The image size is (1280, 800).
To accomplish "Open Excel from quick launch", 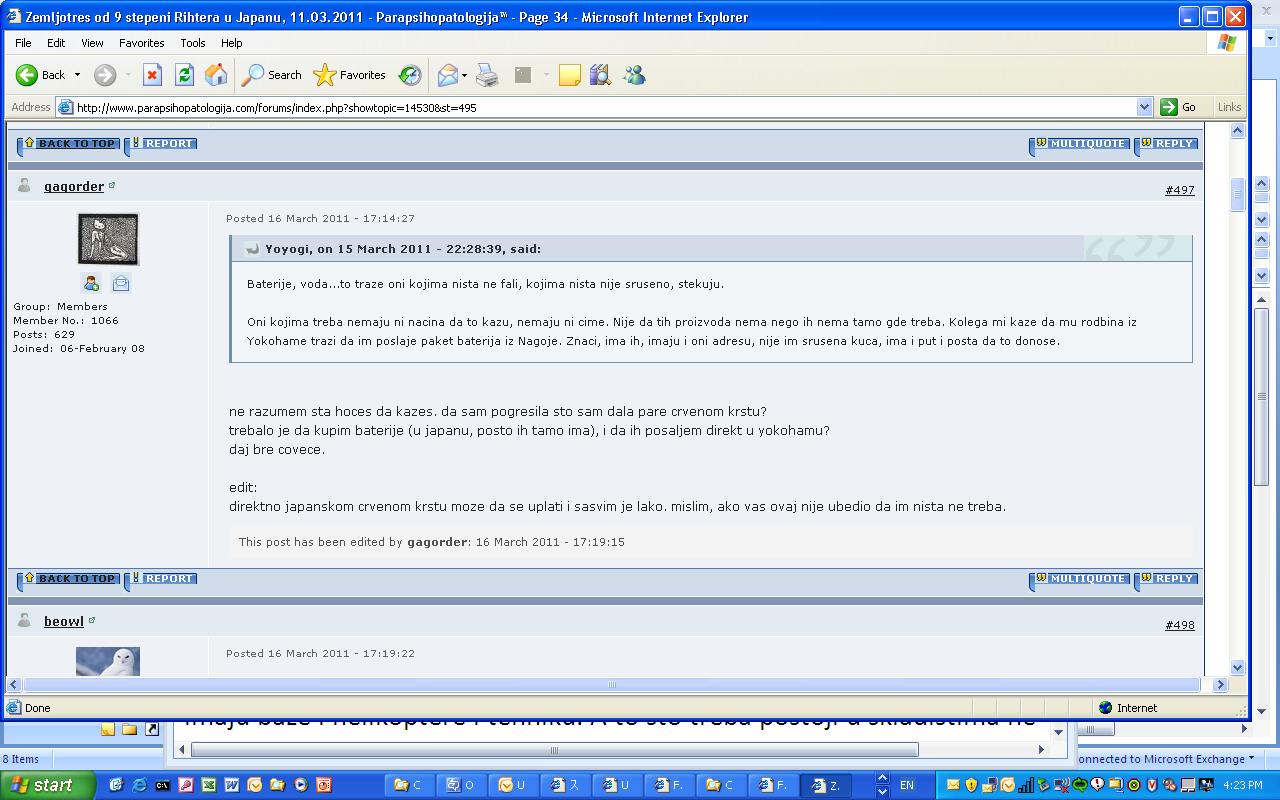I will pyautogui.click(x=209, y=785).
